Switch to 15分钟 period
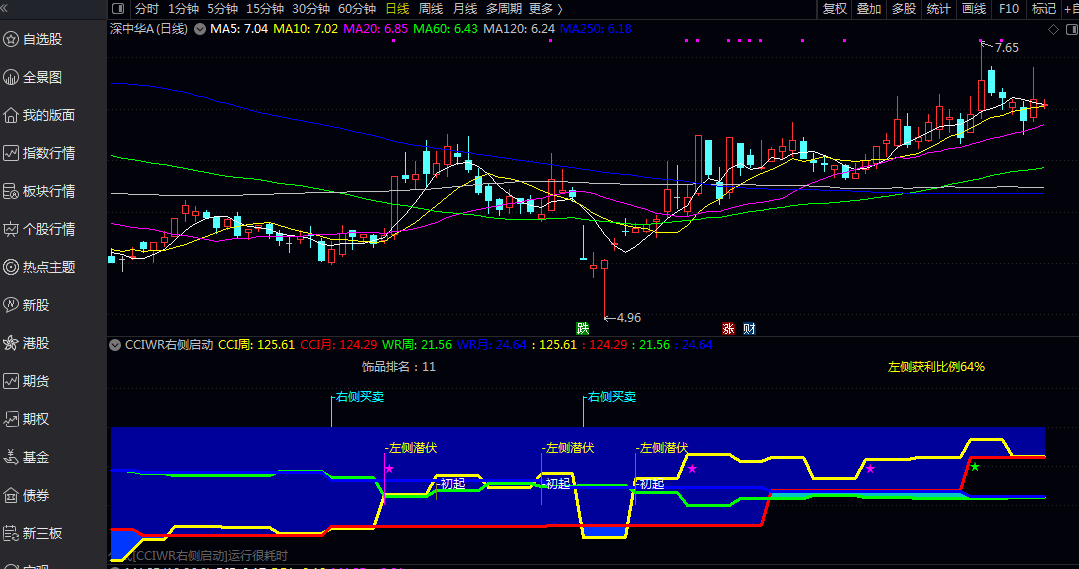The height and width of the screenshot is (569, 1079). point(265,8)
